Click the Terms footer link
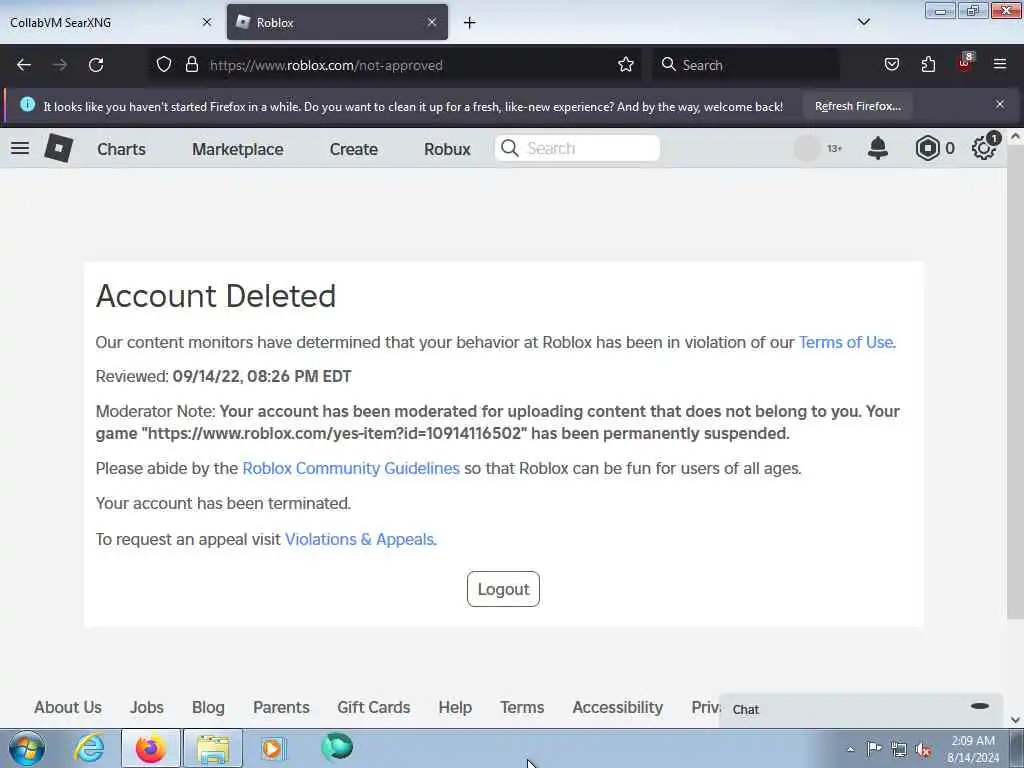Image resolution: width=1024 pixels, height=768 pixels. [x=522, y=707]
